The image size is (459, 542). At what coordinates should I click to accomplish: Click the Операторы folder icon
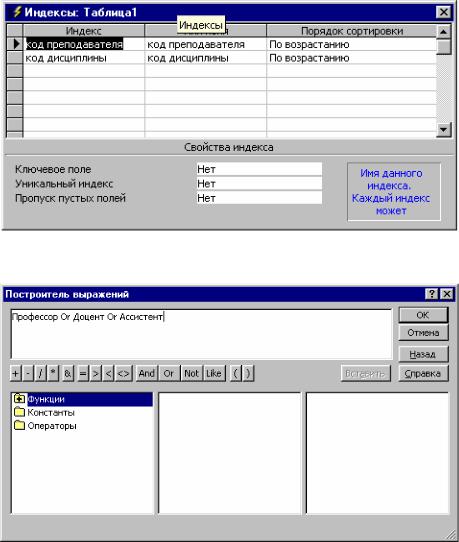pos(19,425)
